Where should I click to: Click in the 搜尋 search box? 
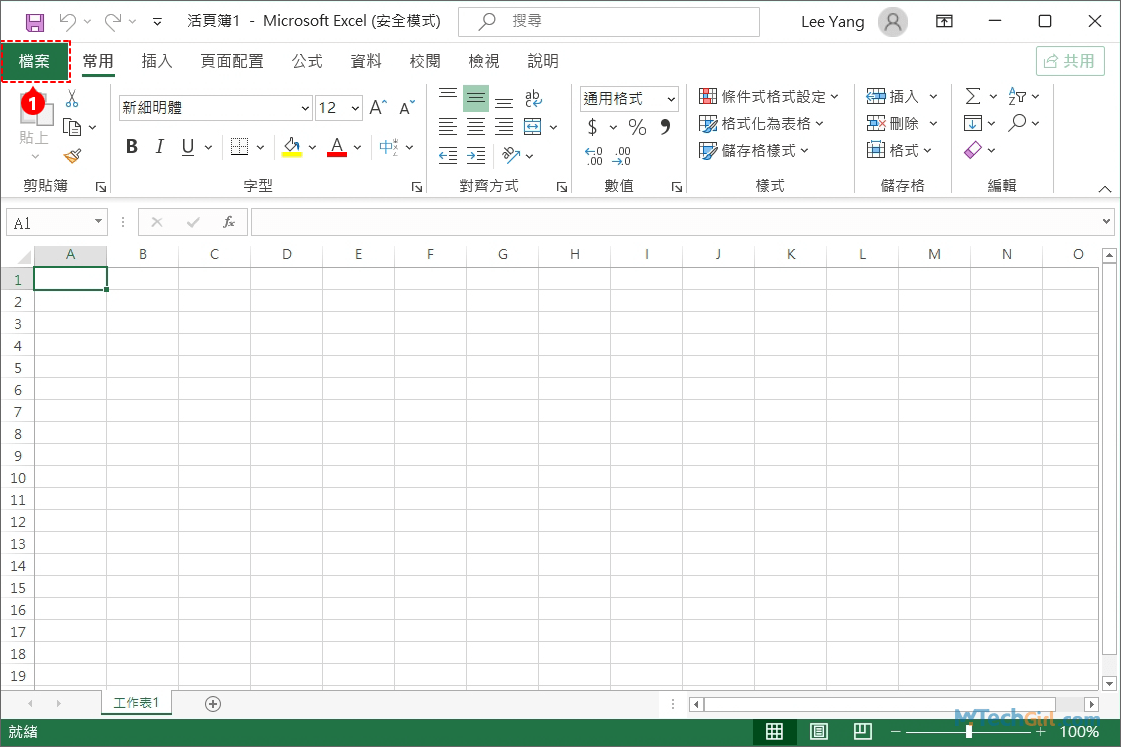tap(608, 21)
